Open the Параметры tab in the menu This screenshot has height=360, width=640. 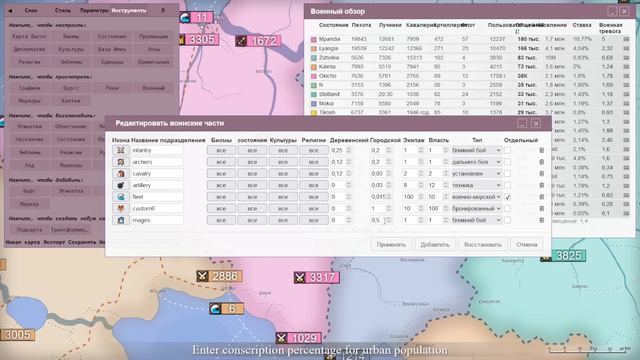pyautogui.click(x=94, y=11)
